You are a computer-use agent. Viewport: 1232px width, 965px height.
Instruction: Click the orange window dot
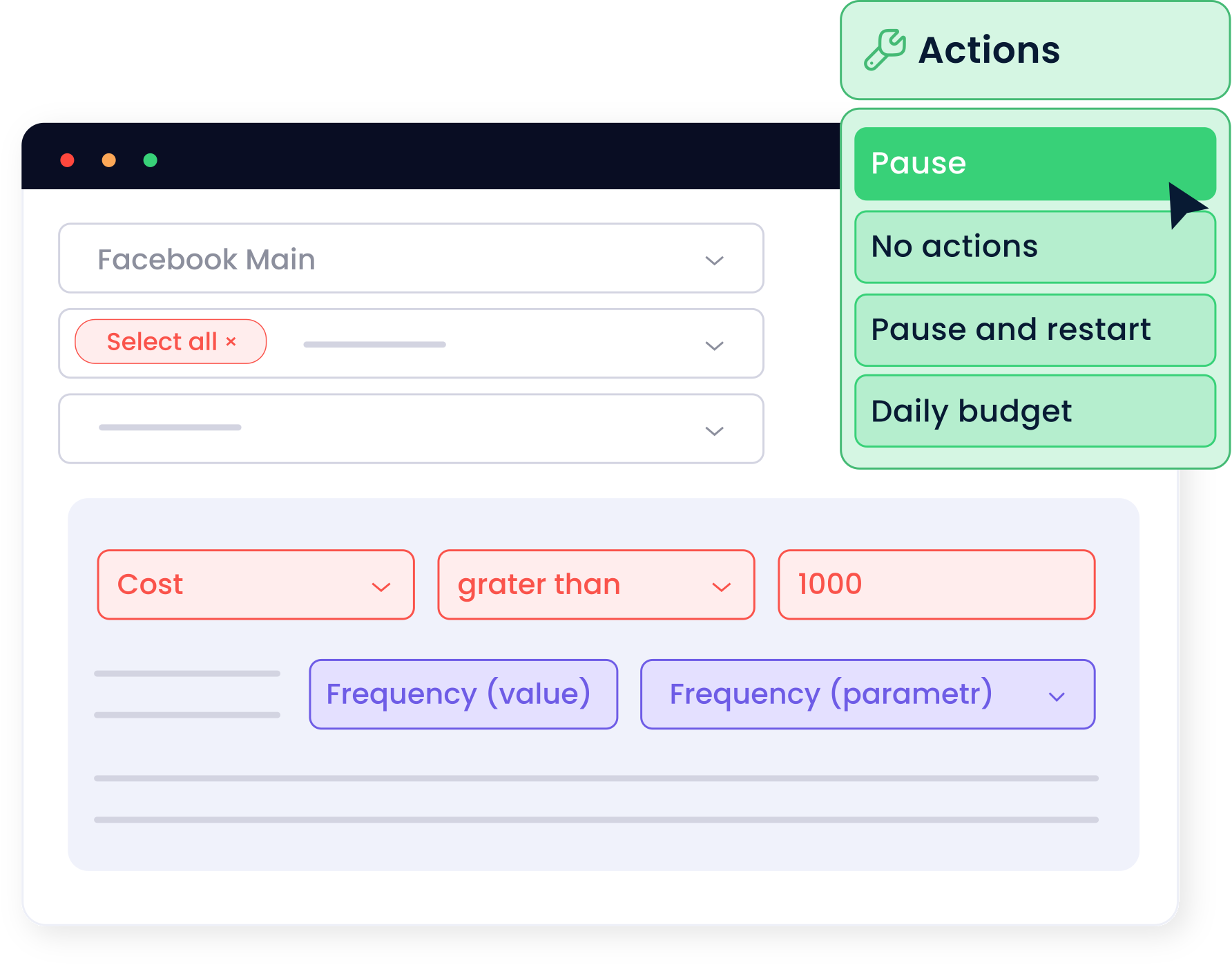pos(109,160)
